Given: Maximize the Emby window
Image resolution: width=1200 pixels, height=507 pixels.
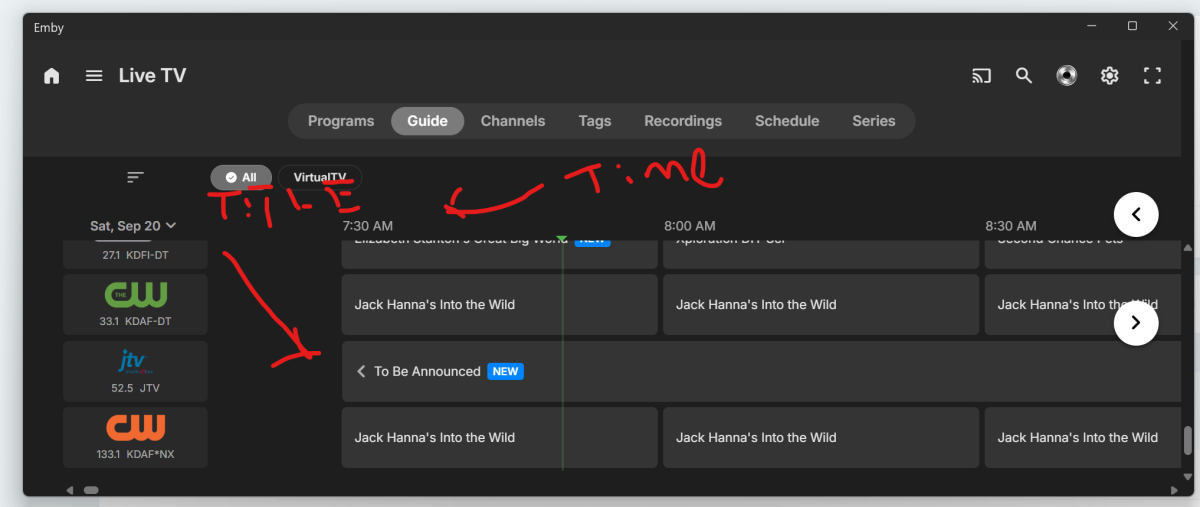Looking at the screenshot, I should click(1132, 27).
